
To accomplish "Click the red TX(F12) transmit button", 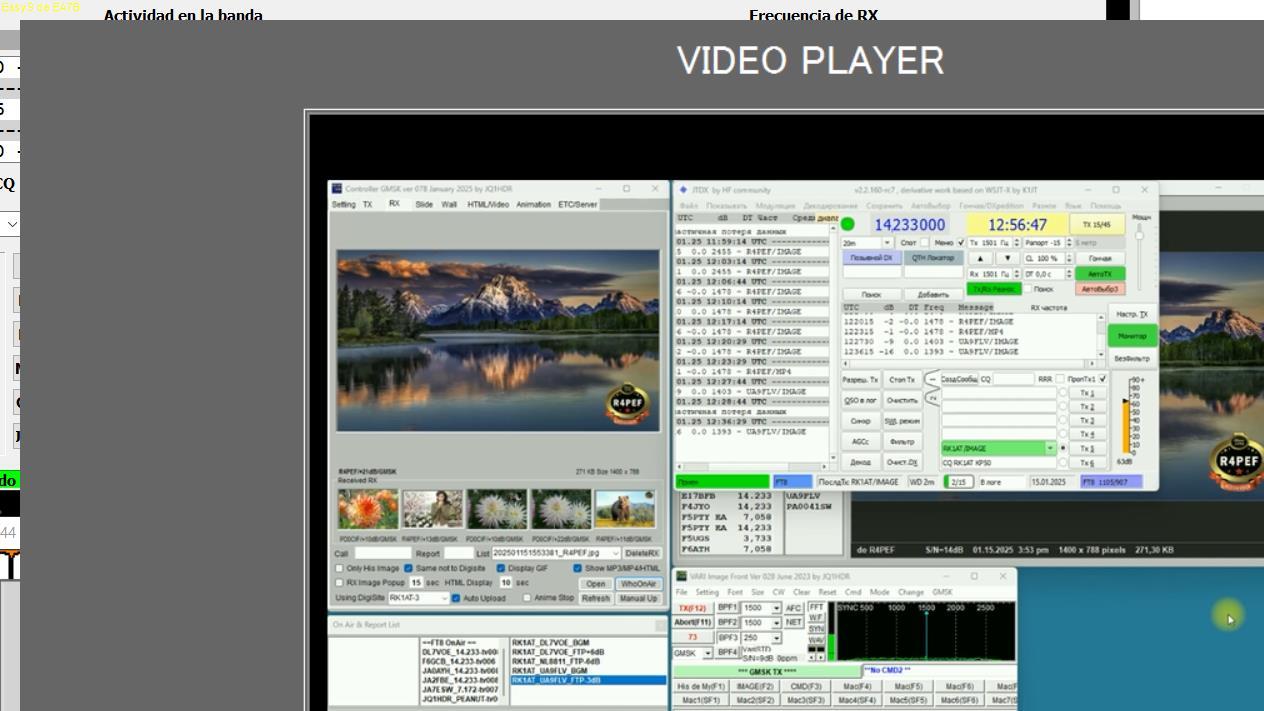I will pos(692,608).
